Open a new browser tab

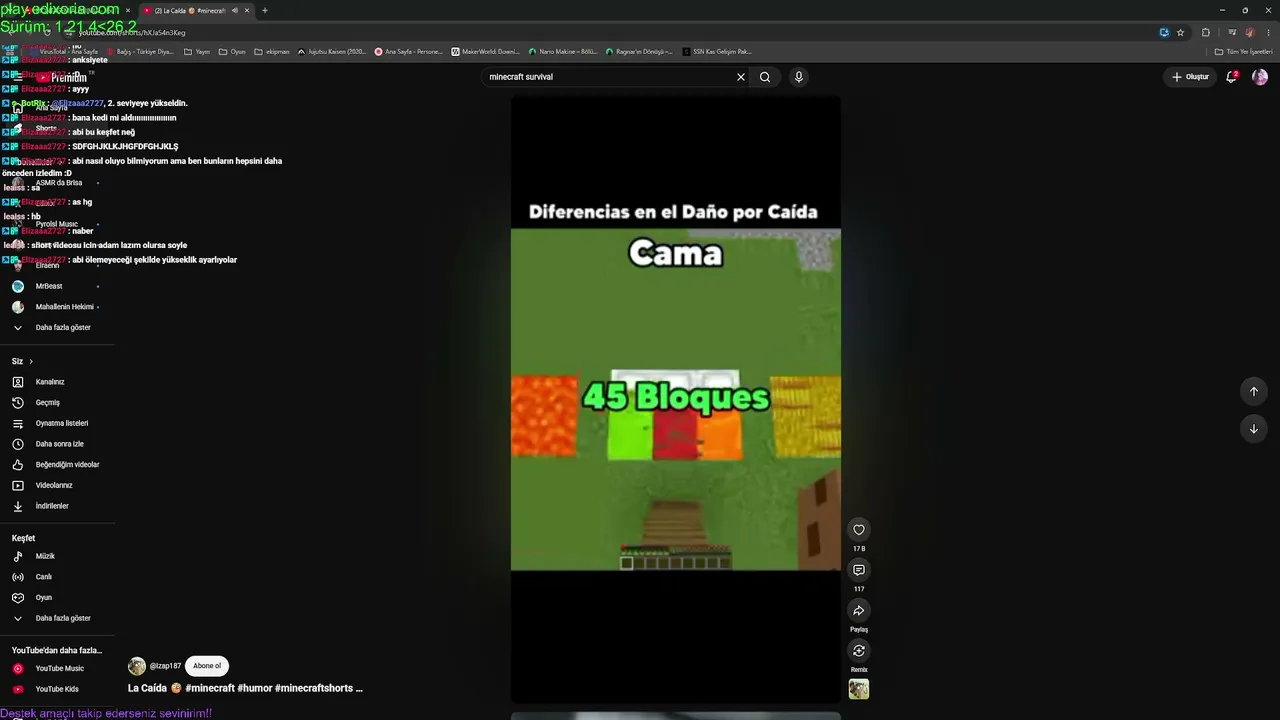[x=265, y=10]
